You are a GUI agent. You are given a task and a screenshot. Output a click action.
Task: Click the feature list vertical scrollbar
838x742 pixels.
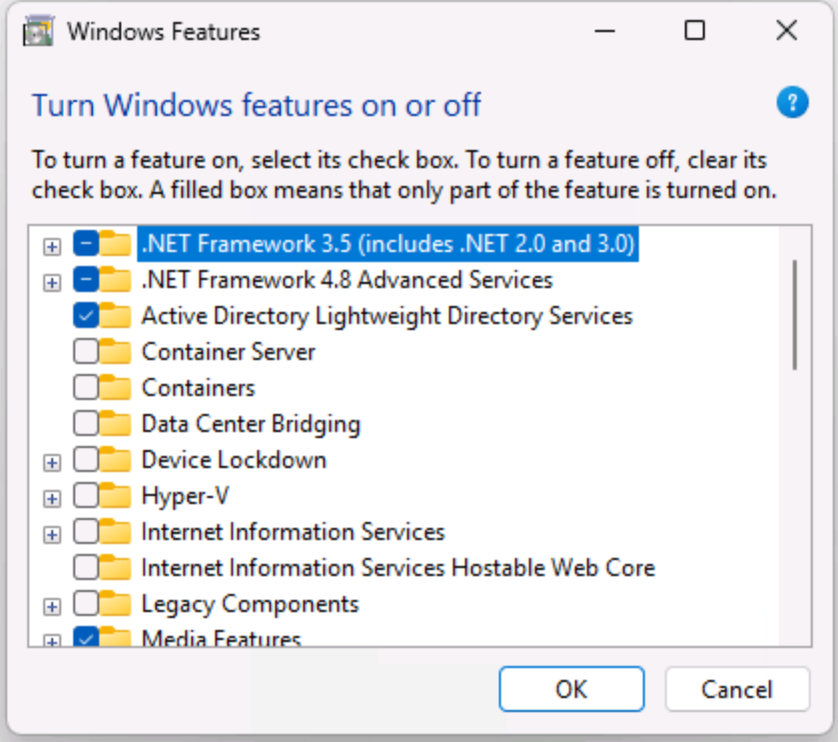click(x=795, y=315)
